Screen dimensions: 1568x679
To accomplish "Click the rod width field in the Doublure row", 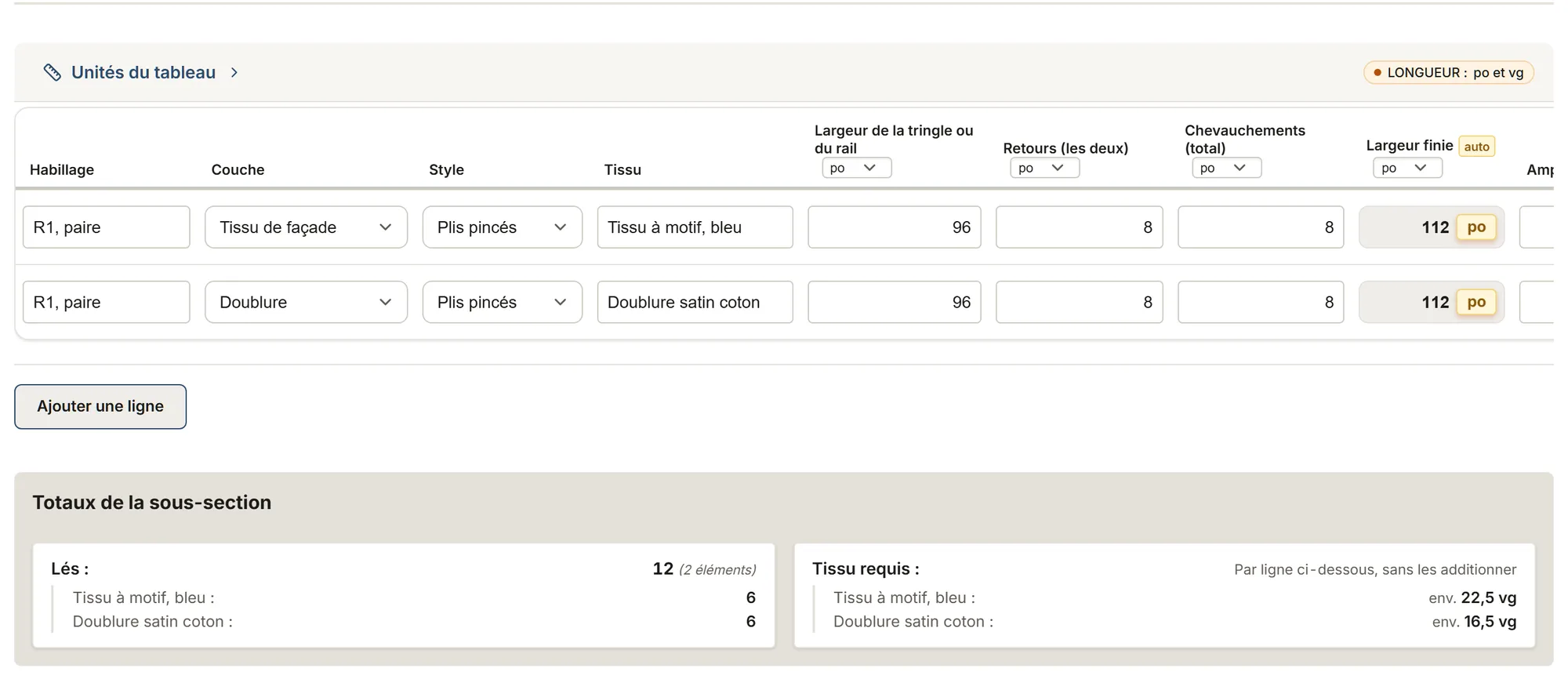I will [x=895, y=302].
